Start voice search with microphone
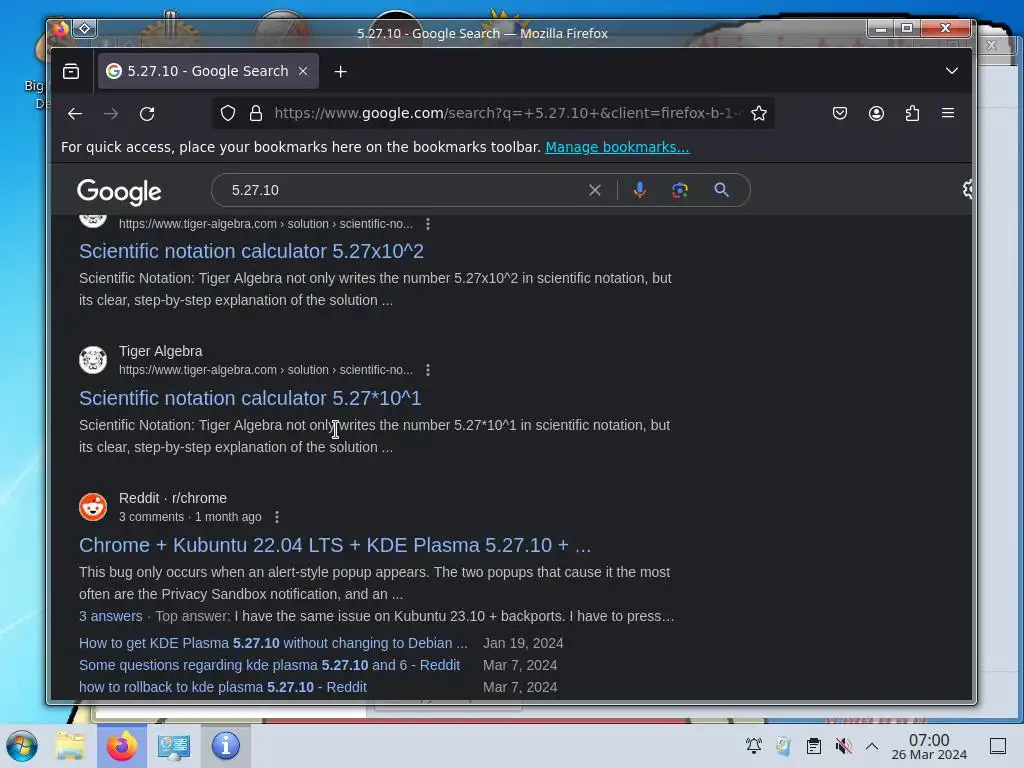1024x768 pixels. click(639, 190)
